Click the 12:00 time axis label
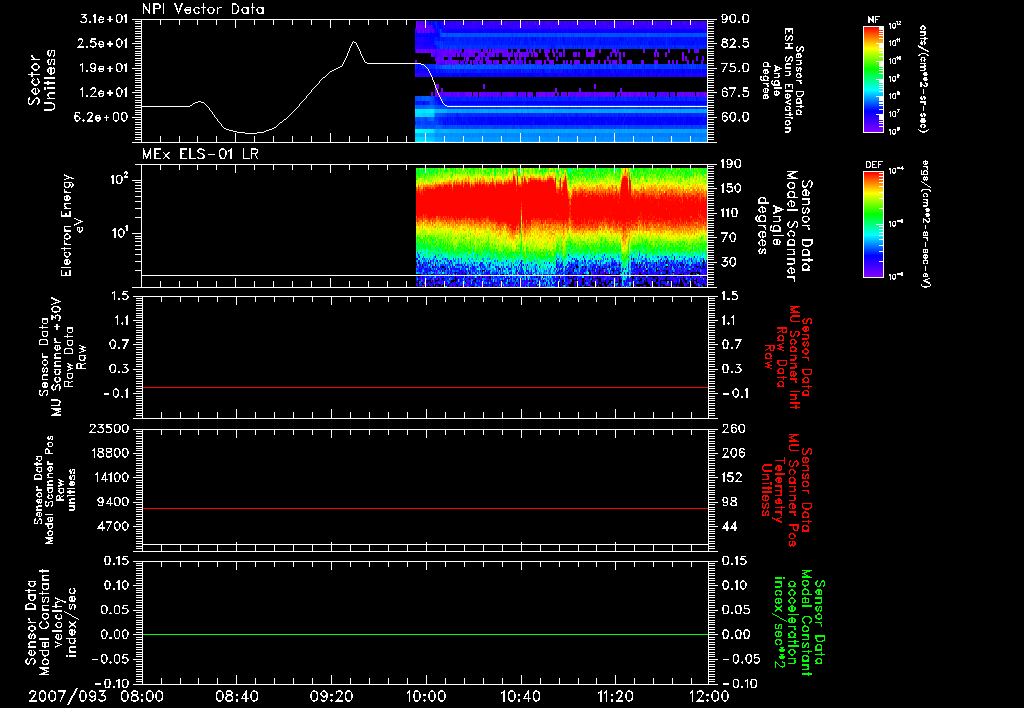The image size is (1024, 708). 709,696
